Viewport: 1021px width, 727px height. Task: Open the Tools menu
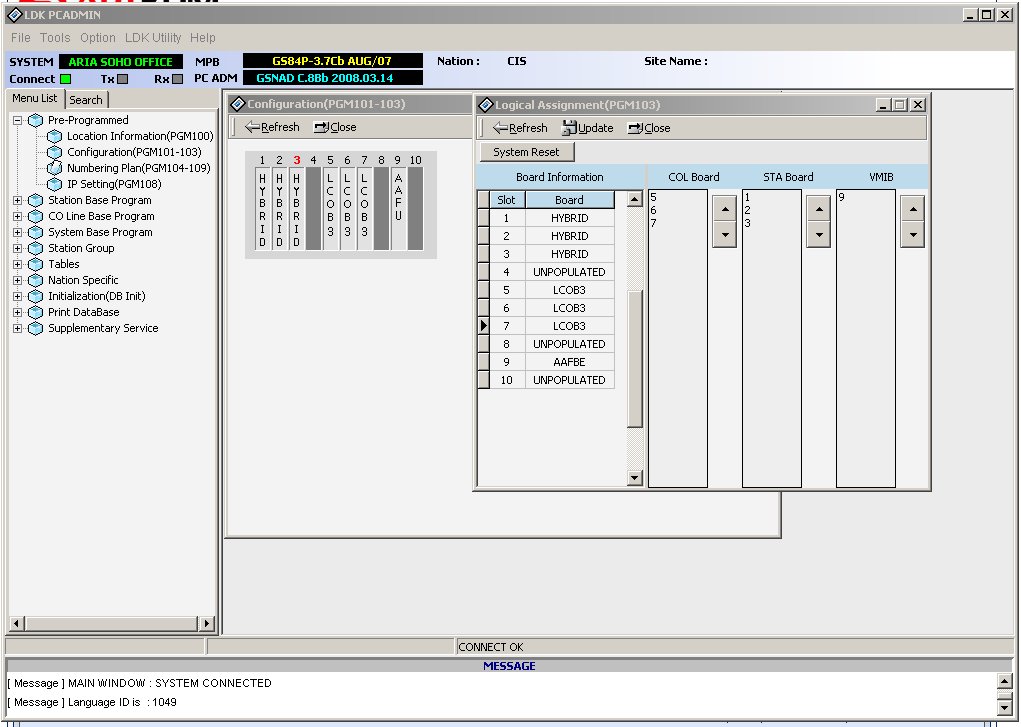click(55, 38)
